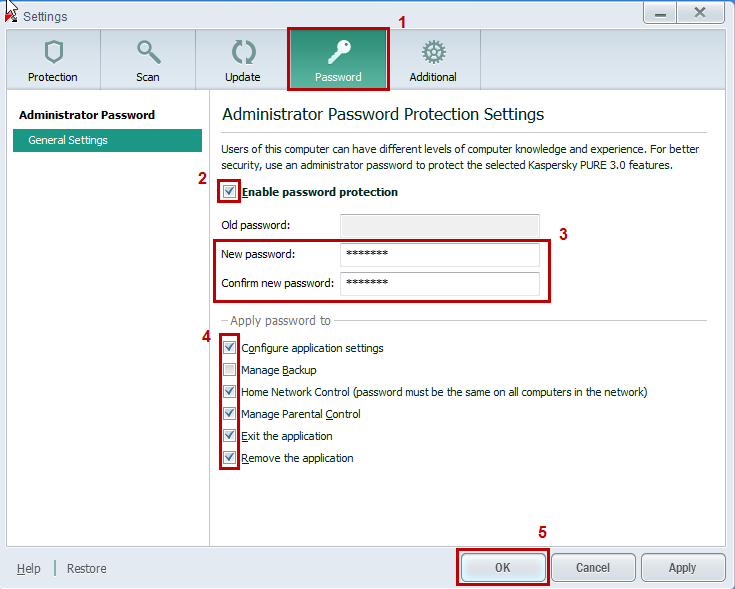Click the Apply button

click(682, 567)
